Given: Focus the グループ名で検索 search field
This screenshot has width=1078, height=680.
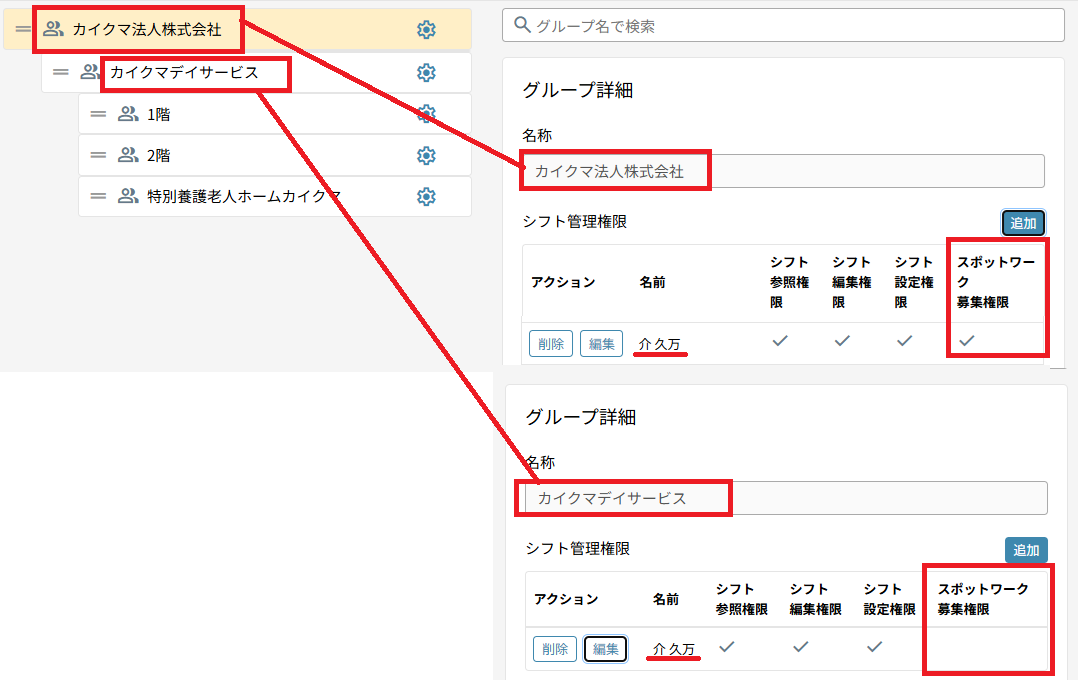Looking at the screenshot, I should coord(783,25).
